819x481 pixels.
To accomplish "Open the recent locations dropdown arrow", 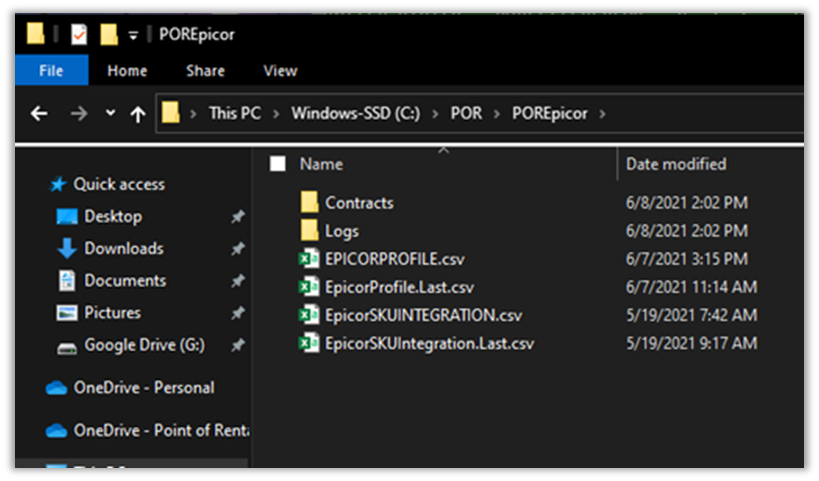I will point(109,114).
